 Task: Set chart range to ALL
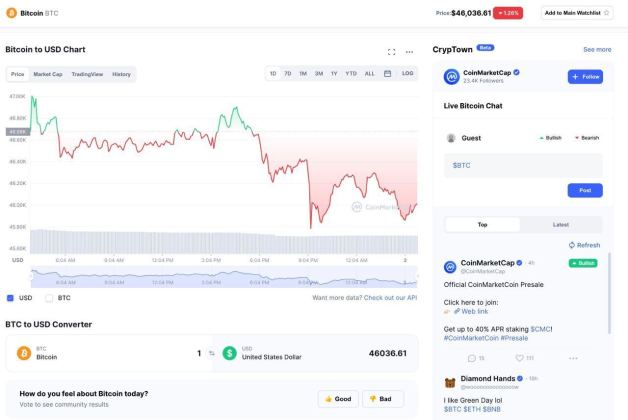369,74
